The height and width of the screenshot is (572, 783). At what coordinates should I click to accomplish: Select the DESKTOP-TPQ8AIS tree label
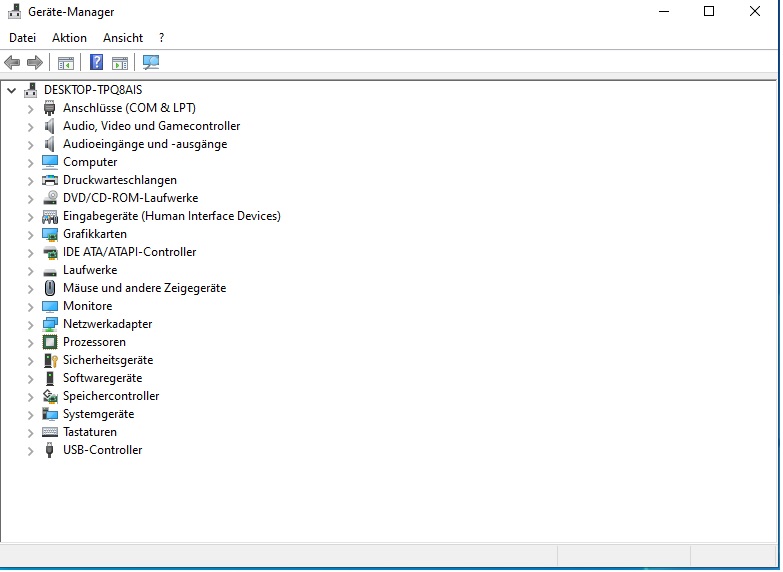click(x=93, y=90)
